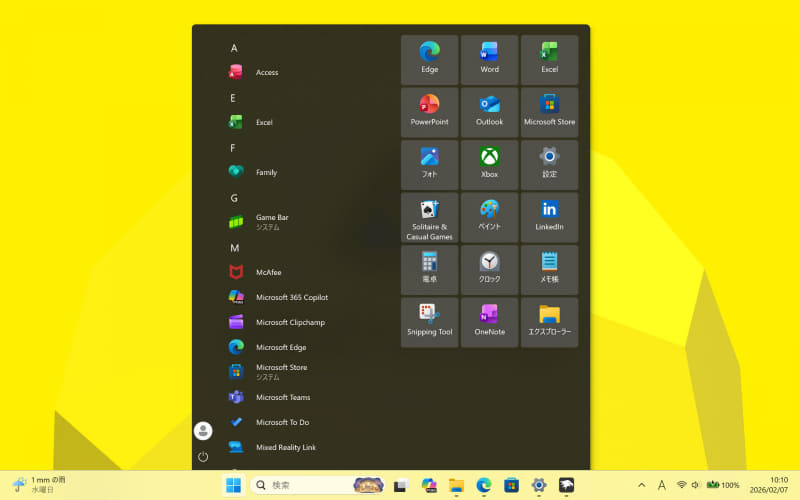Open the volume speaker indicator

[x=695, y=485]
